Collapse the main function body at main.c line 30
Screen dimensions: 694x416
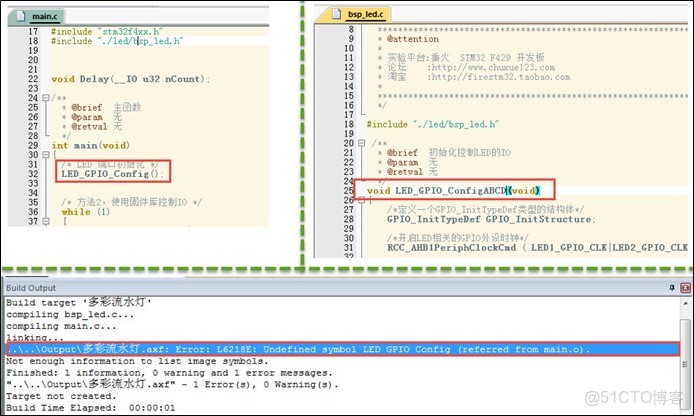pos(46,155)
